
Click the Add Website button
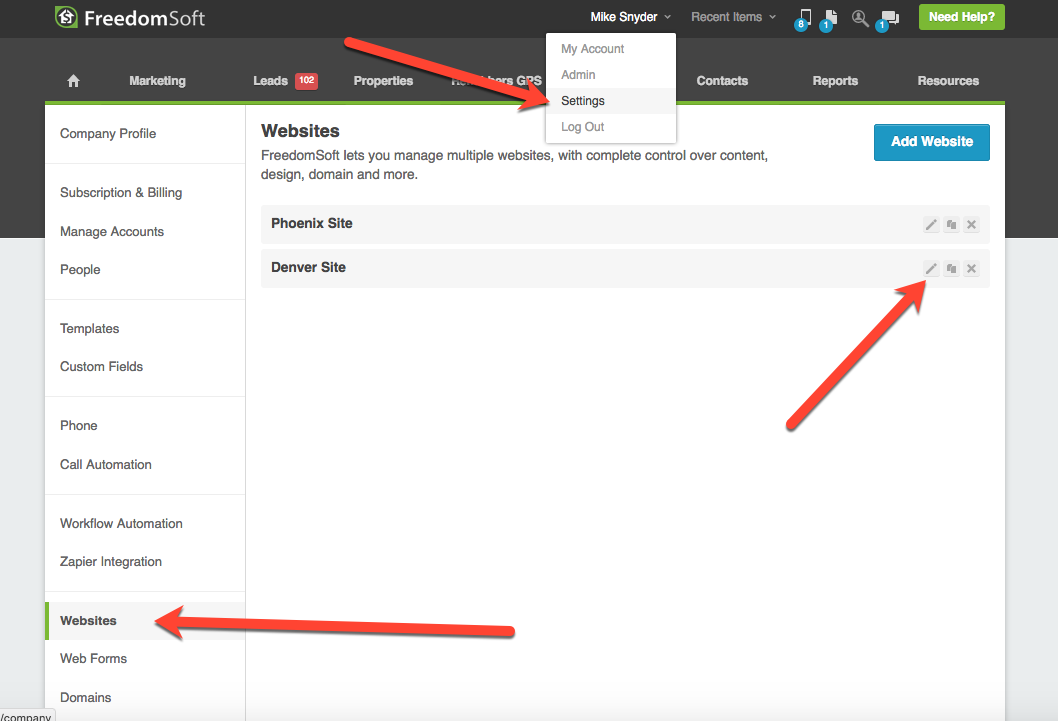931,142
